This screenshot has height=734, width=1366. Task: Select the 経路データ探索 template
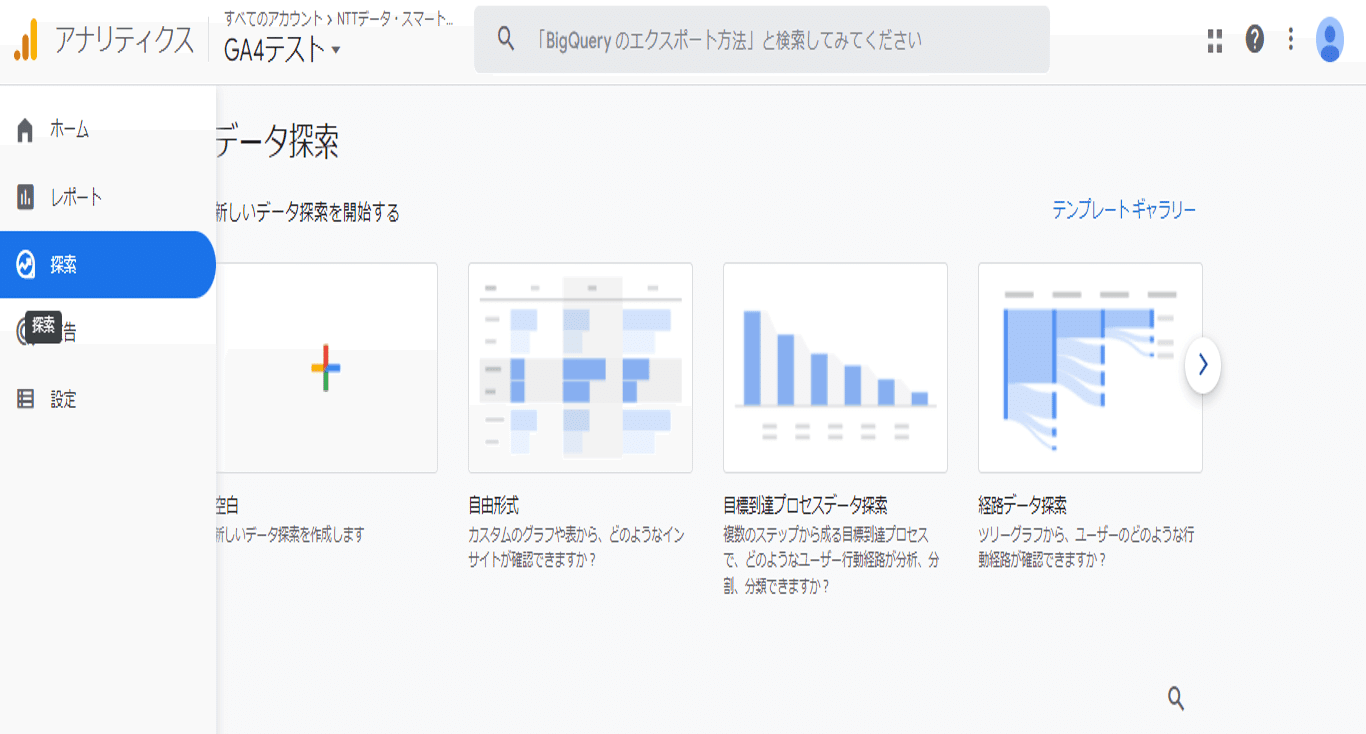click(x=1090, y=367)
